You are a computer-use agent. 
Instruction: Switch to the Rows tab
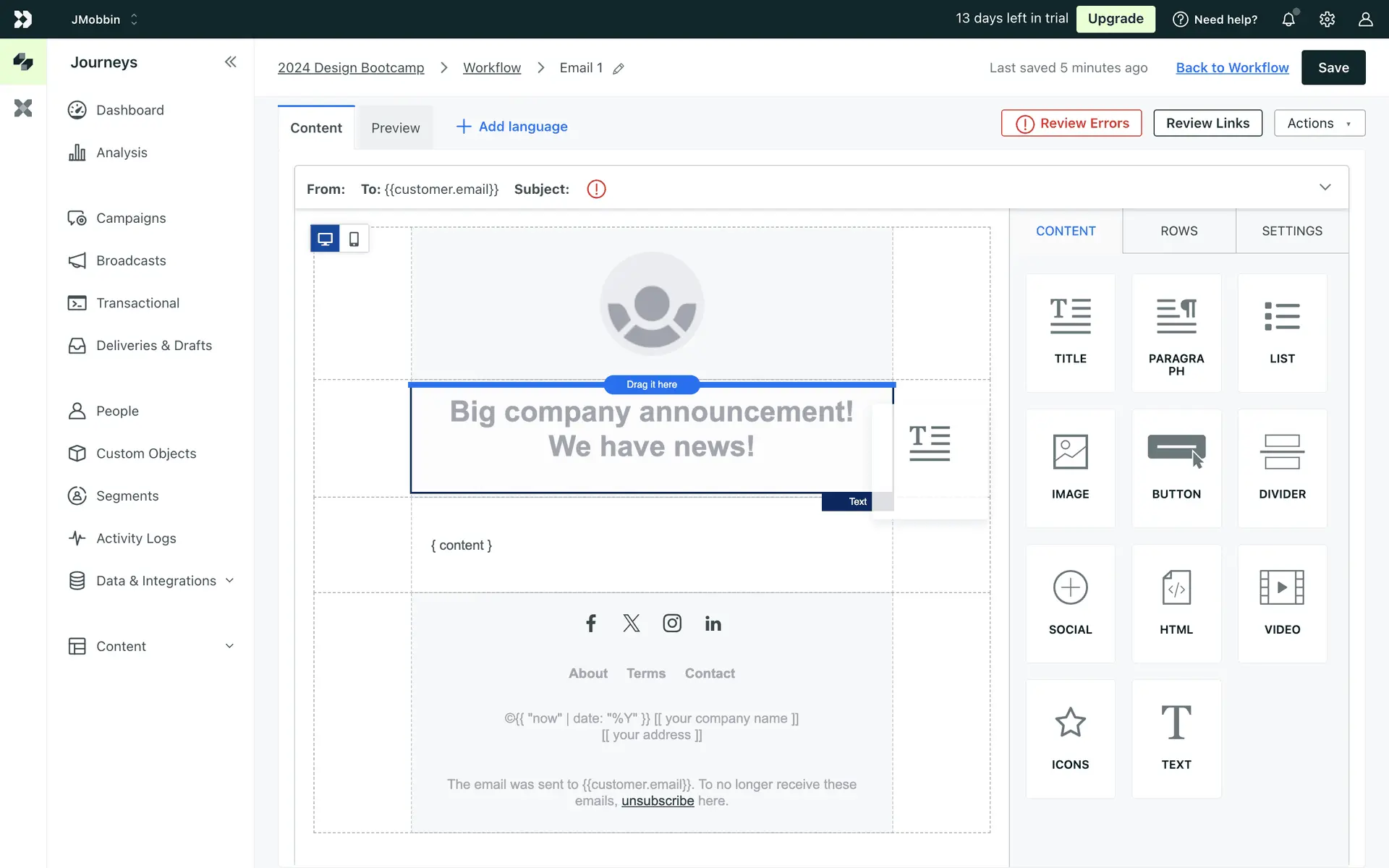pos(1178,231)
